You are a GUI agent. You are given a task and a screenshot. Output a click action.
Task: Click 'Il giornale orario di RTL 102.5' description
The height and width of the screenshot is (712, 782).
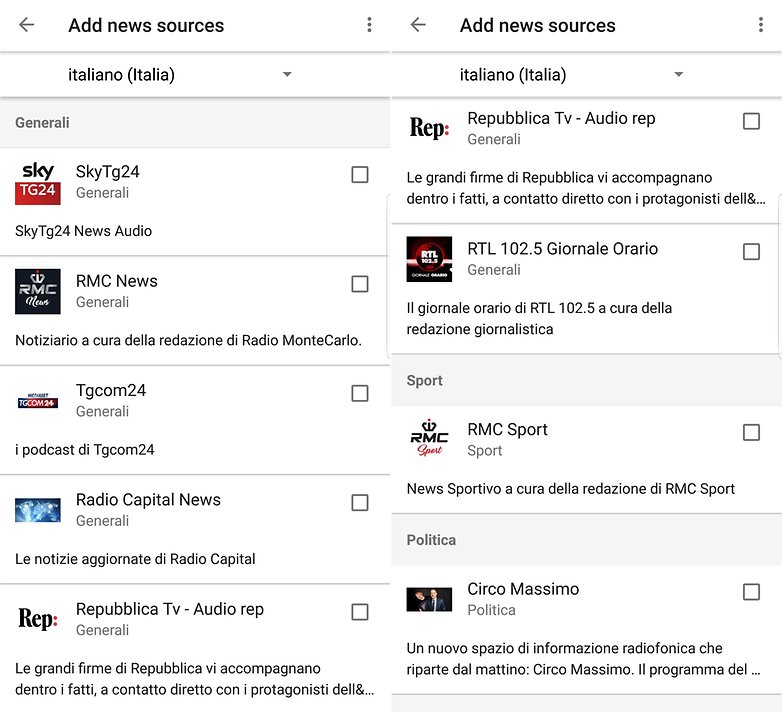(x=539, y=319)
